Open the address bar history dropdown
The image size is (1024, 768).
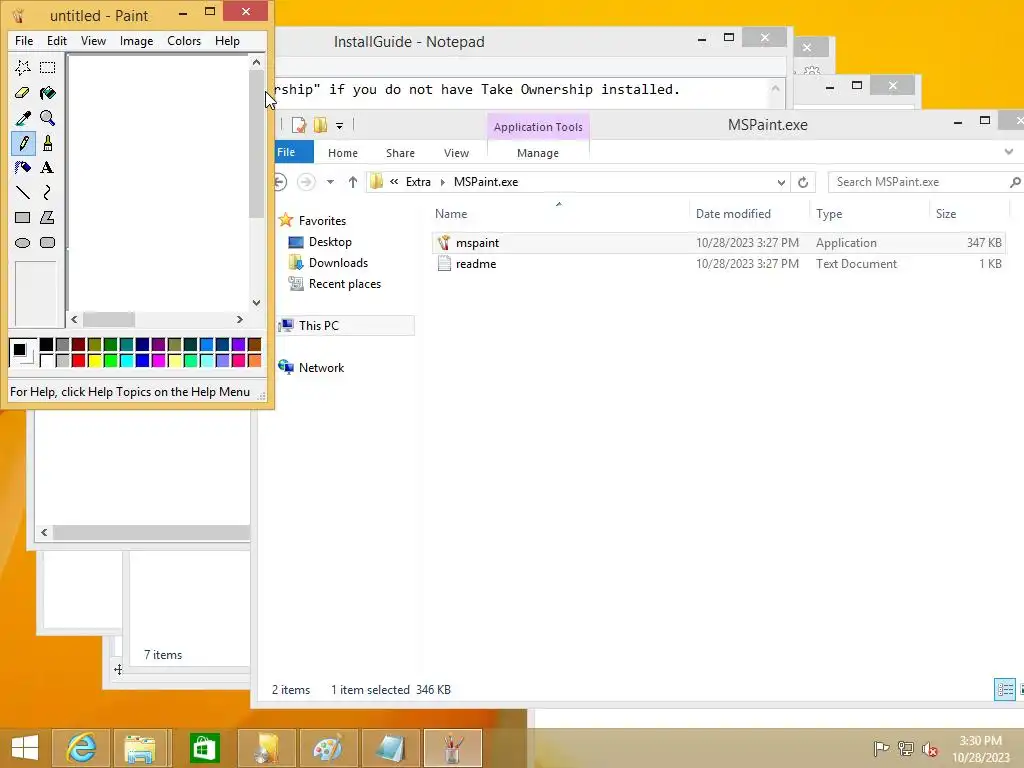point(781,182)
